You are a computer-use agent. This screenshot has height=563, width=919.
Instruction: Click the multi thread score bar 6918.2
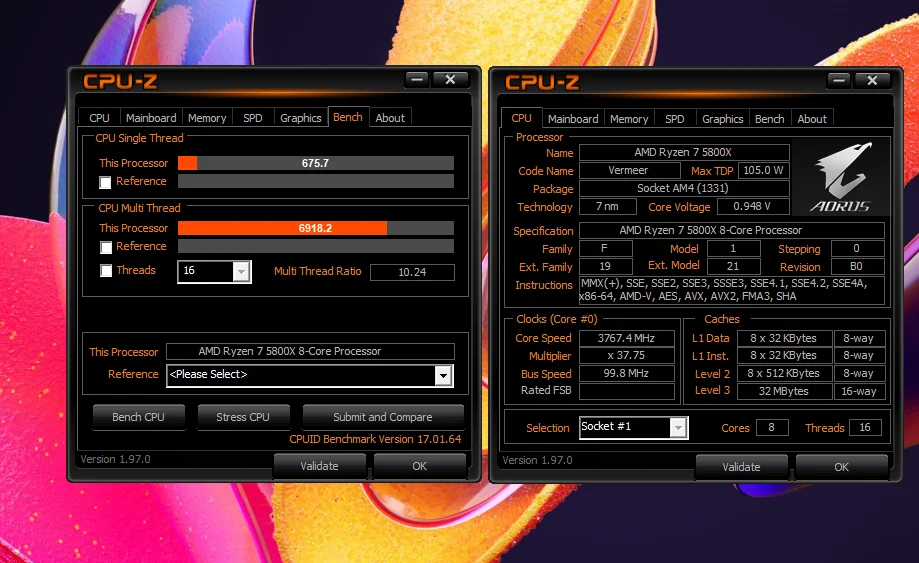tap(316, 228)
